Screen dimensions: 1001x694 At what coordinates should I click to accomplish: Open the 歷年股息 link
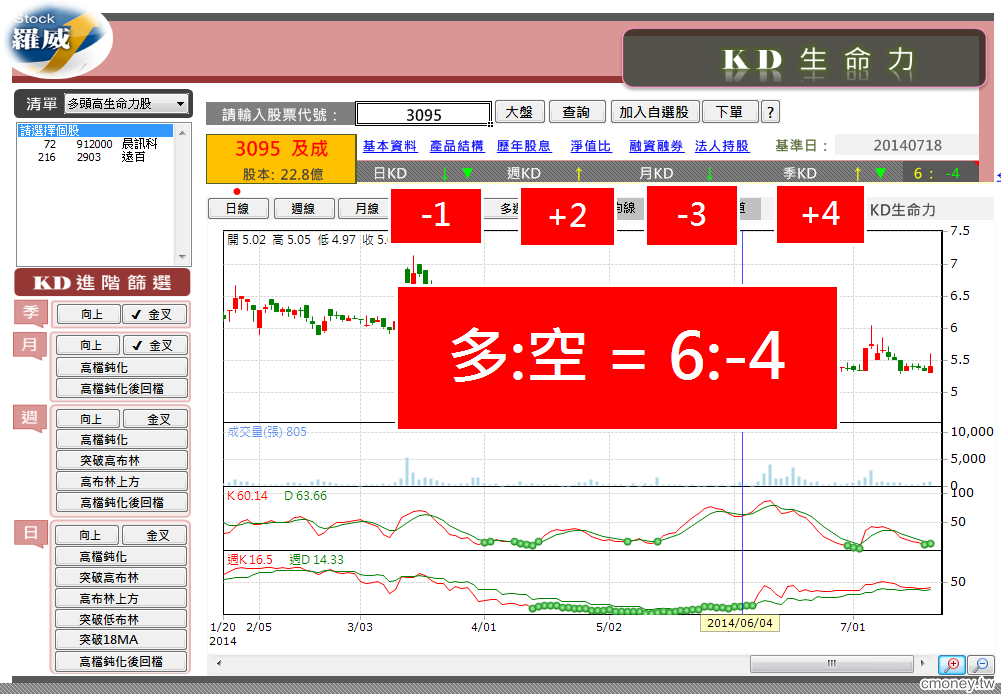click(524, 146)
